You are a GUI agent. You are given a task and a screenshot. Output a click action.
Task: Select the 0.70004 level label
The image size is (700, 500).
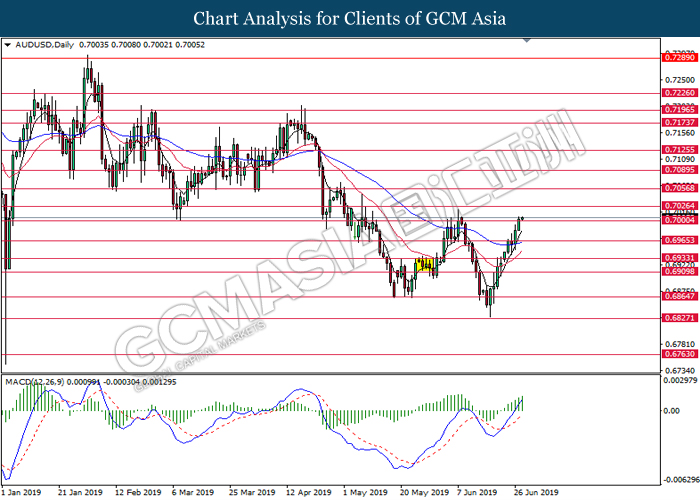680,220
